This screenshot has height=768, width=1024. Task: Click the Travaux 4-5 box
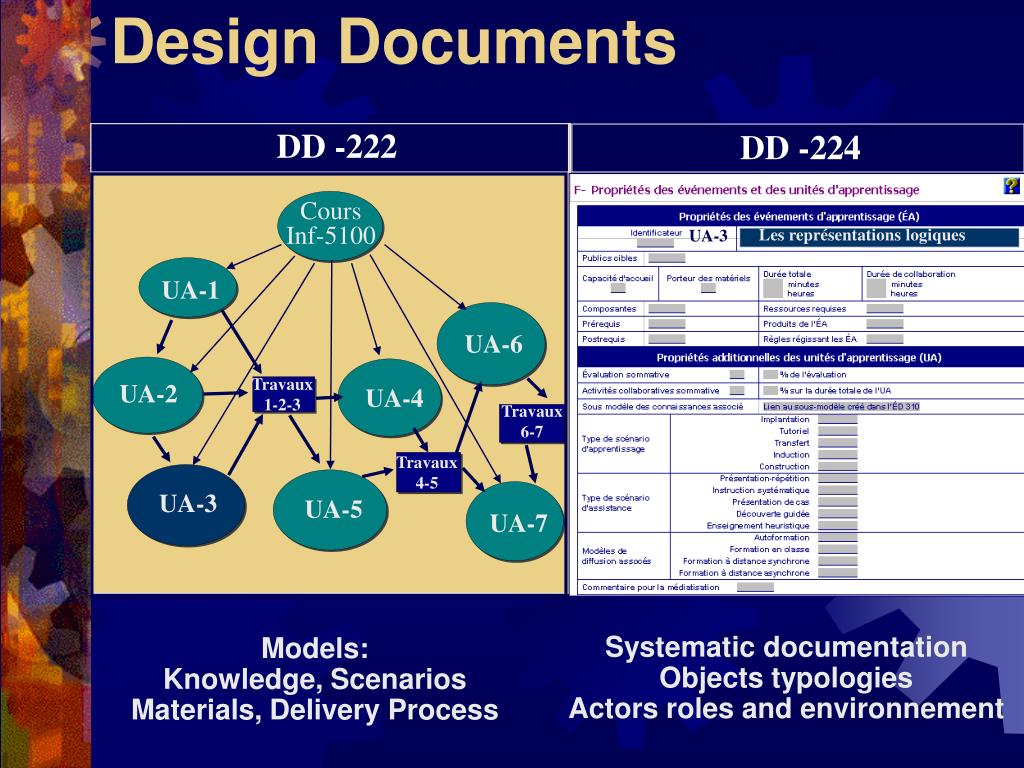click(427, 473)
